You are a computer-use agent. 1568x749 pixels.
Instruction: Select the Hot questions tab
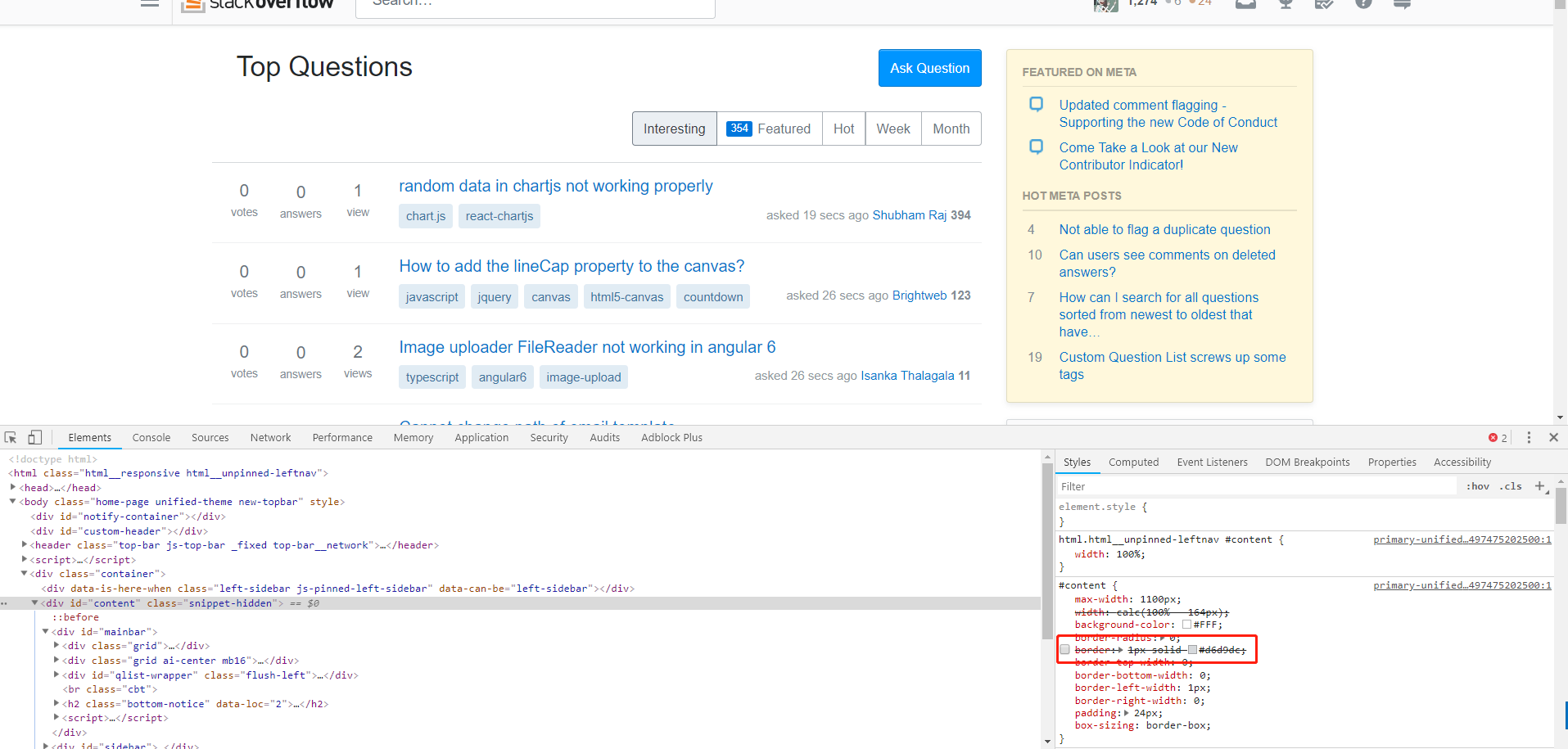[843, 129]
